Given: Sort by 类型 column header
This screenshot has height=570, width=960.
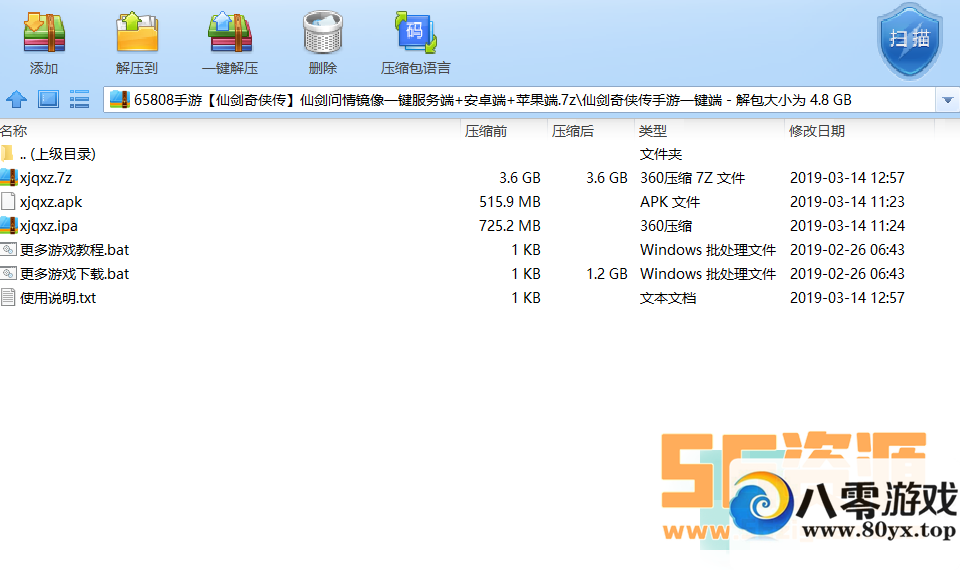Looking at the screenshot, I should (x=653, y=131).
